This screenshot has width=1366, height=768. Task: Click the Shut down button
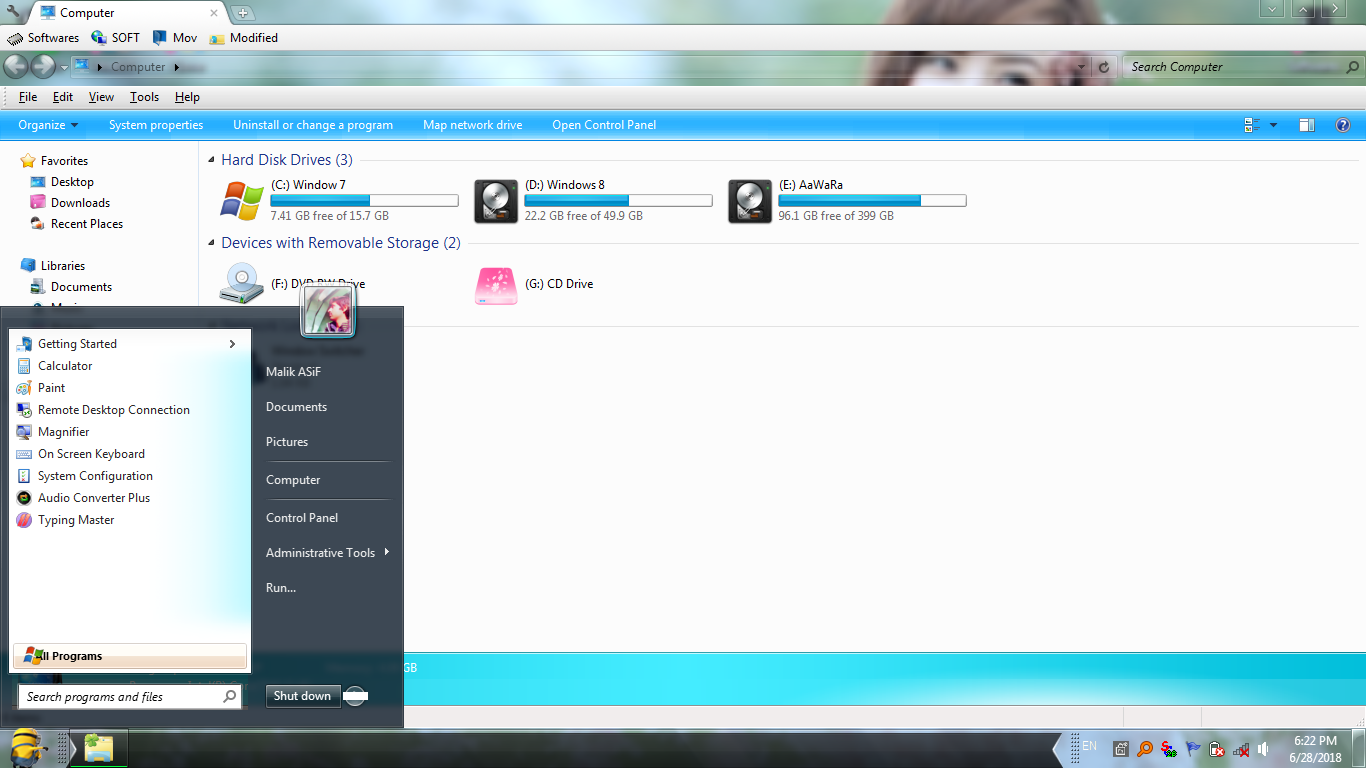tap(302, 696)
